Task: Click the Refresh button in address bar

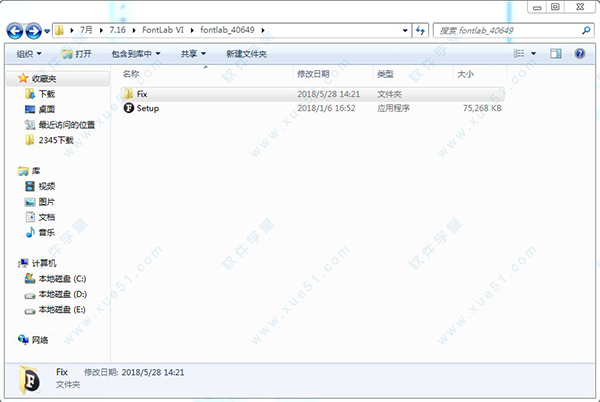Action: pos(420,31)
